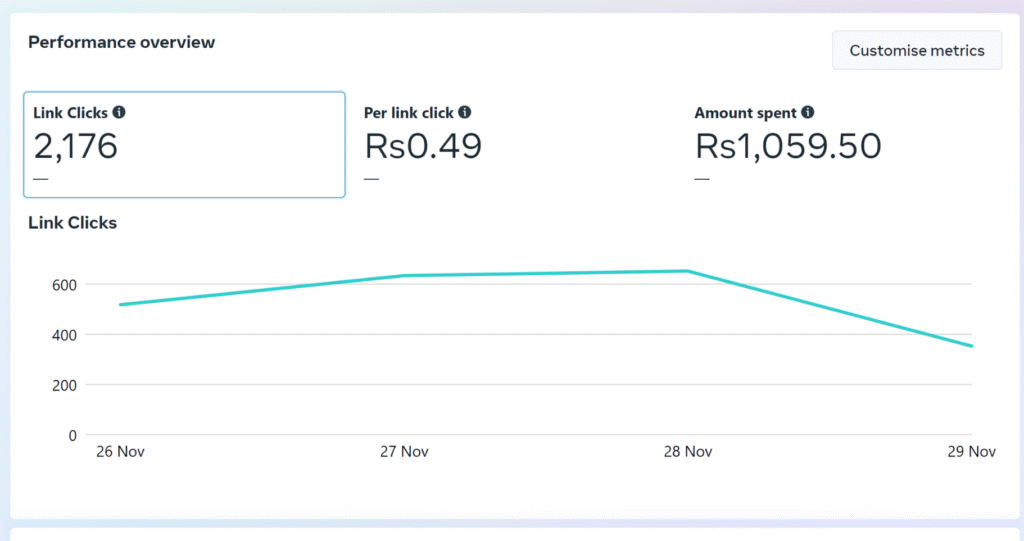Screen dimensions: 1024x541
Task: Click the chart line end at 29 Nov
Action: coord(970,346)
